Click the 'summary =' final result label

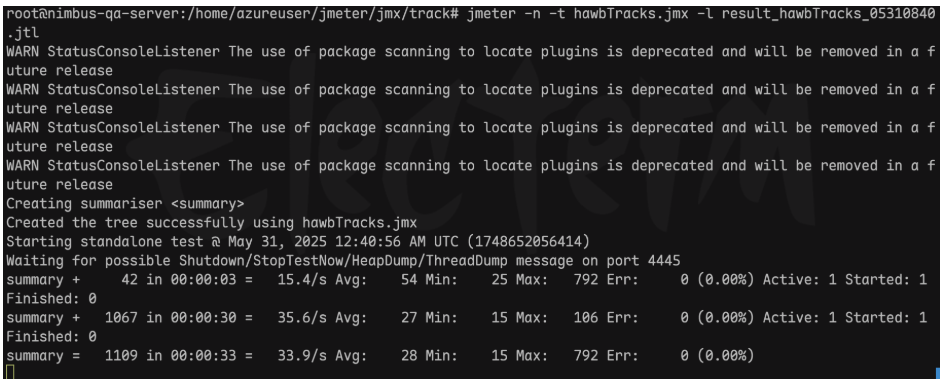(x=43, y=356)
